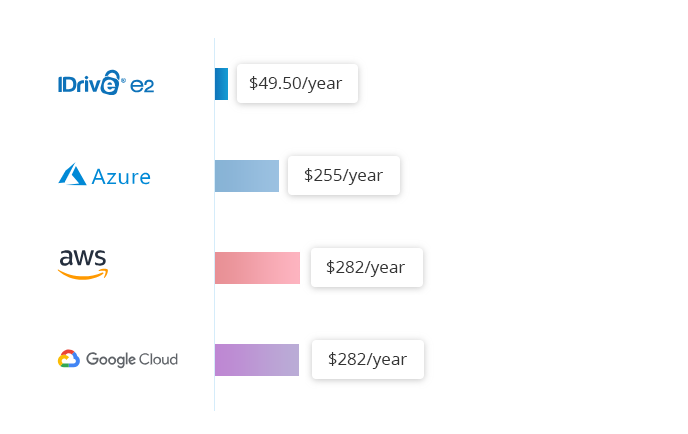The height and width of the screenshot is (434, 688).
Task: Click the IDrive e2 logo
Action: click(106, 82)
